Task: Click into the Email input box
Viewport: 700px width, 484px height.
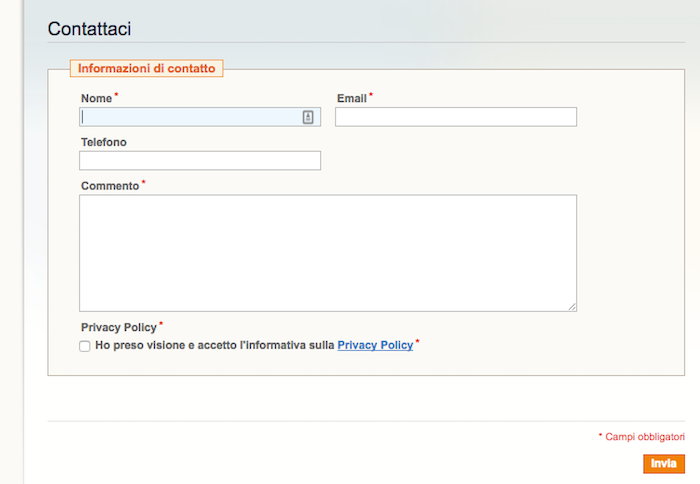Action: (x=456, y=117)
